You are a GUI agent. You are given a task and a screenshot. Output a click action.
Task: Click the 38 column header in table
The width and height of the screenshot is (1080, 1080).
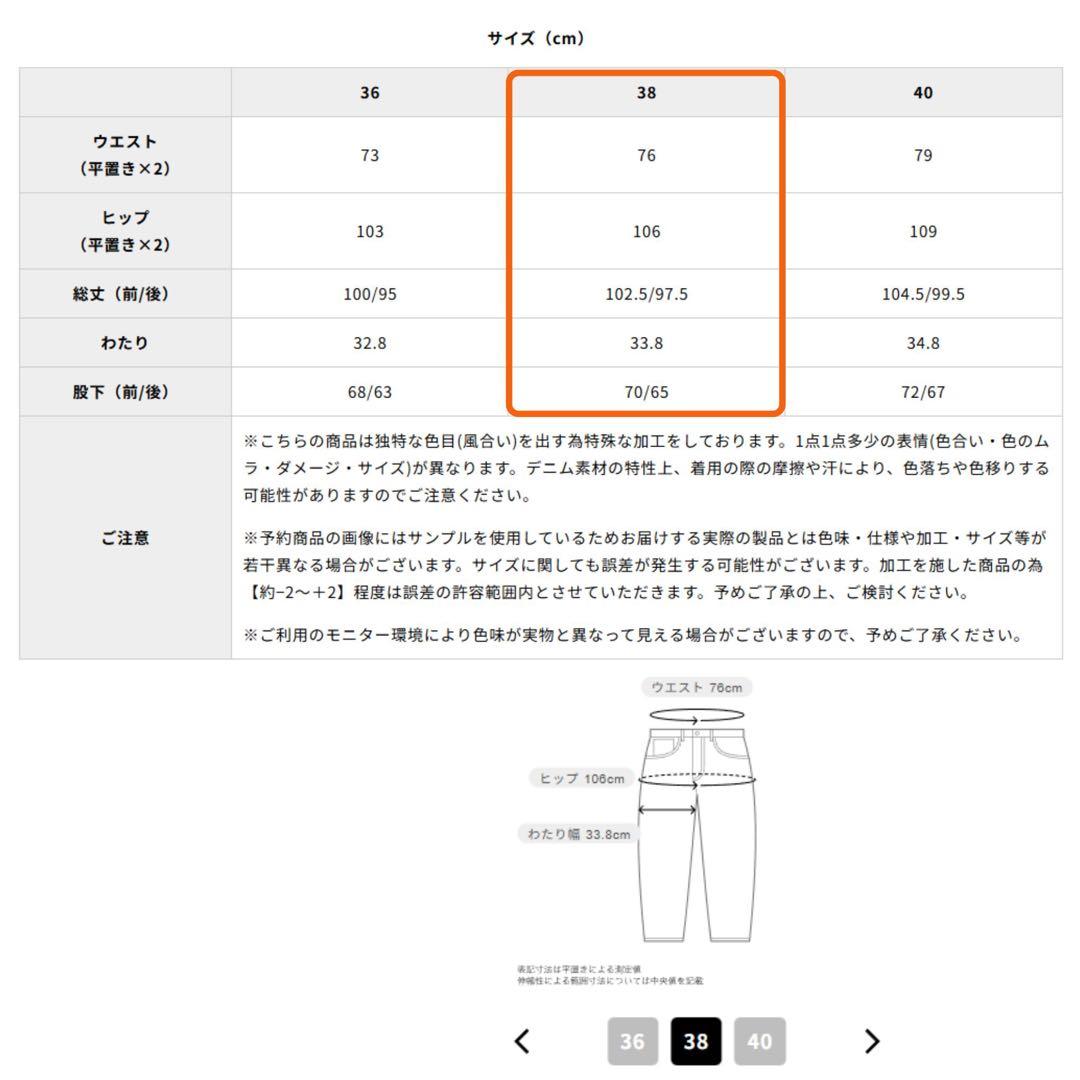pos(646,93)
